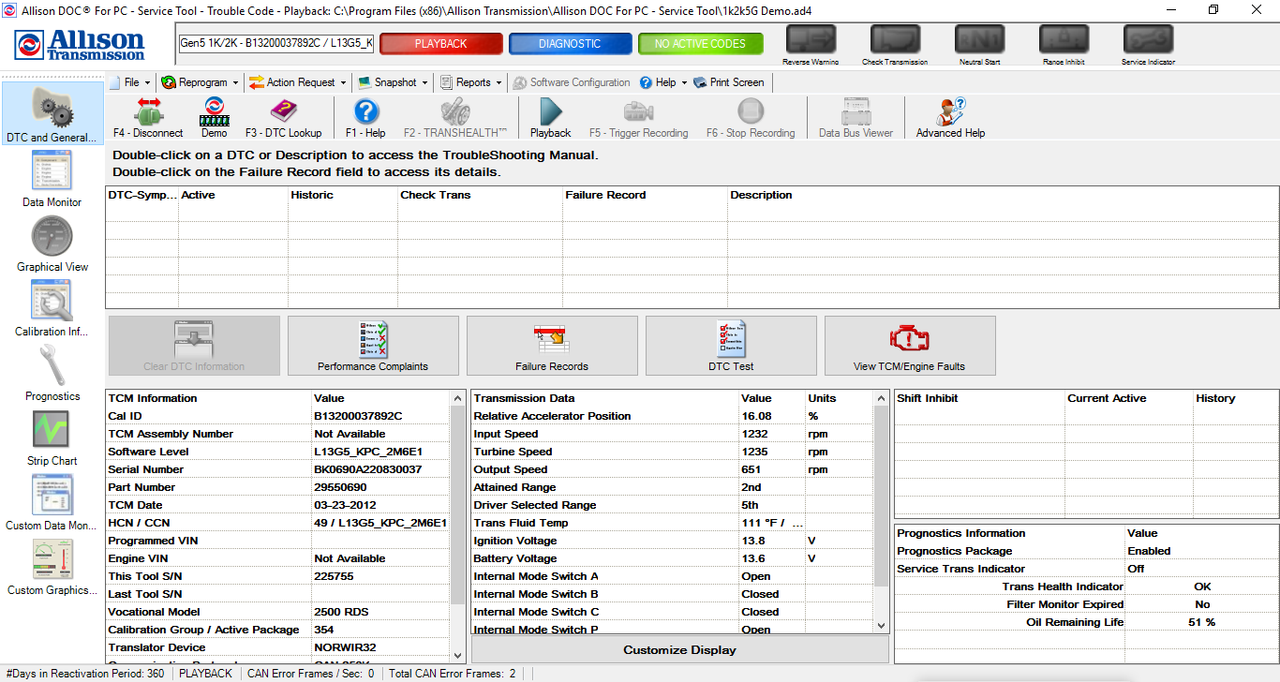Click the DTC Test button
1280x682 pixels.
pos(731,346)
